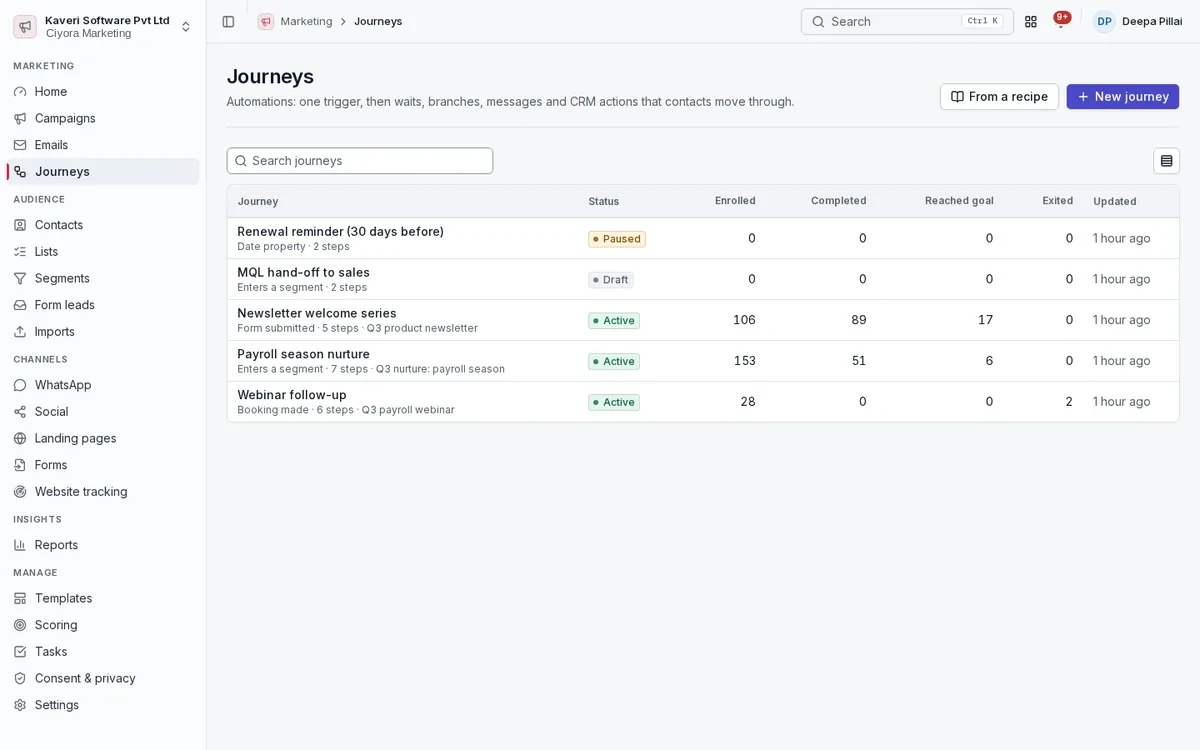Open the Contacts icon
1200x750 pixels.
tap(20, 225)
